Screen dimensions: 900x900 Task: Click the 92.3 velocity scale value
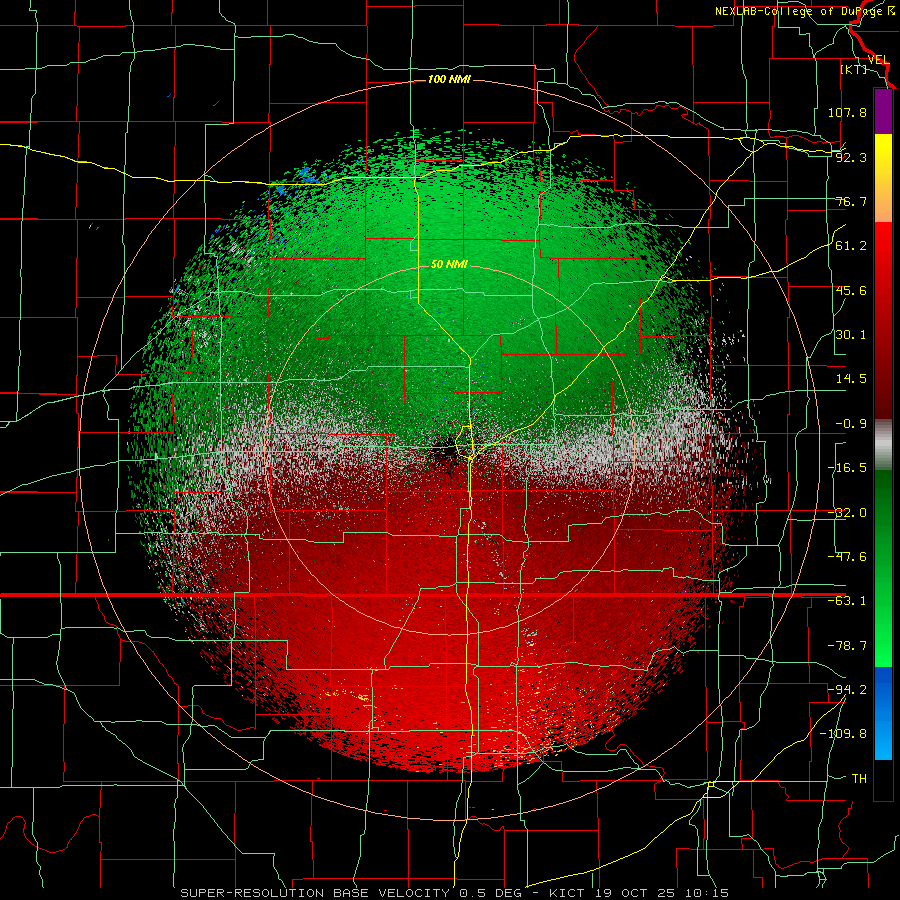point(851,157)
